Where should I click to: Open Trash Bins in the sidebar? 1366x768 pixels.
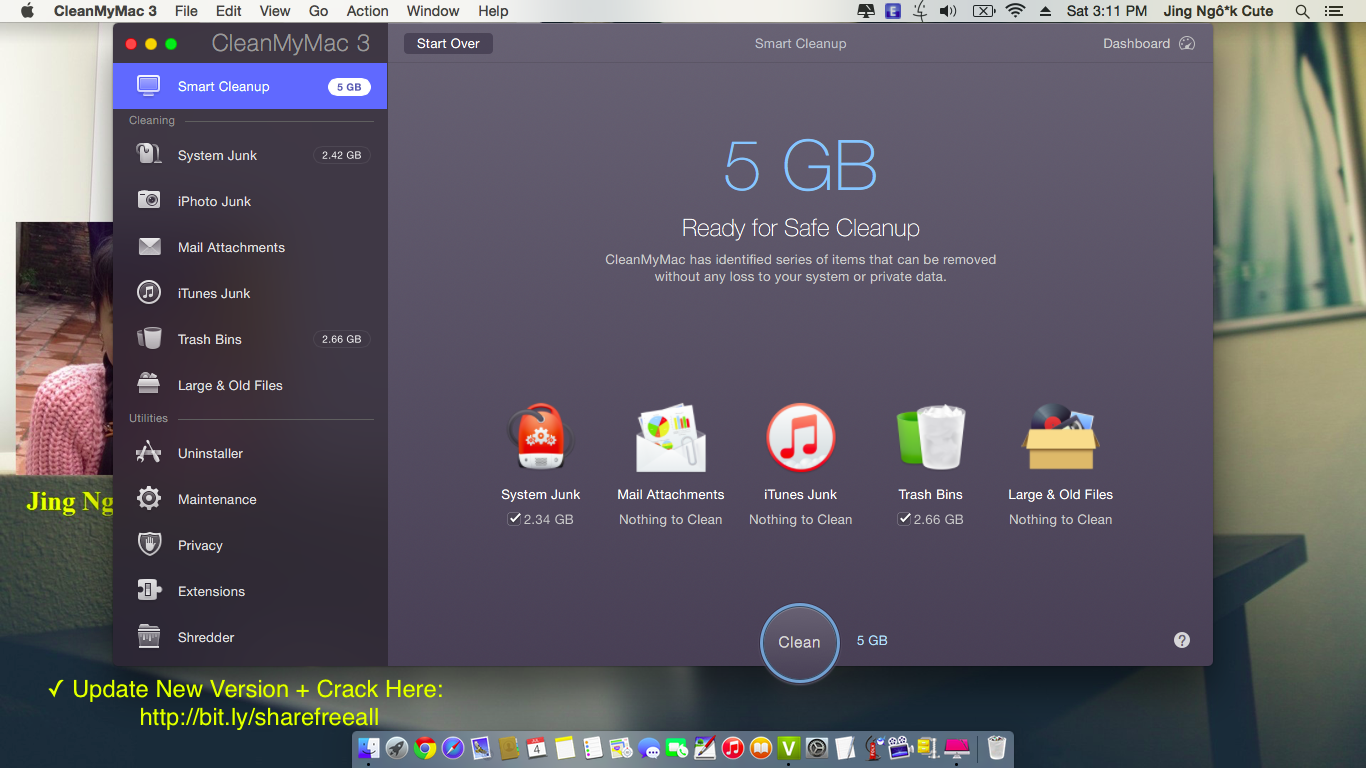point(250,339)
